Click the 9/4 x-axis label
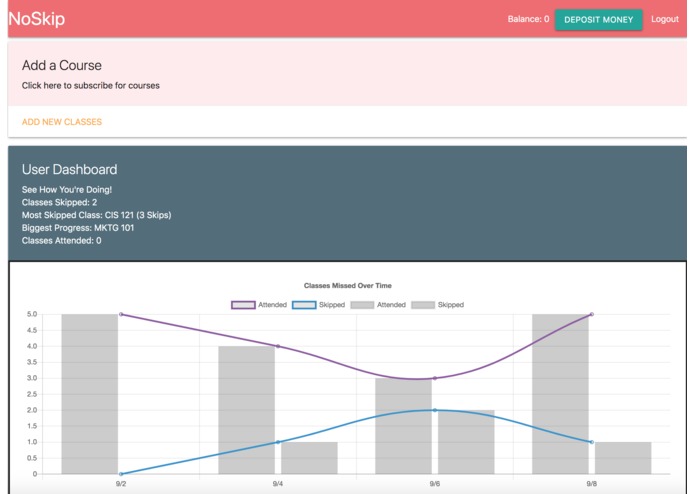 tap(278, 484)
